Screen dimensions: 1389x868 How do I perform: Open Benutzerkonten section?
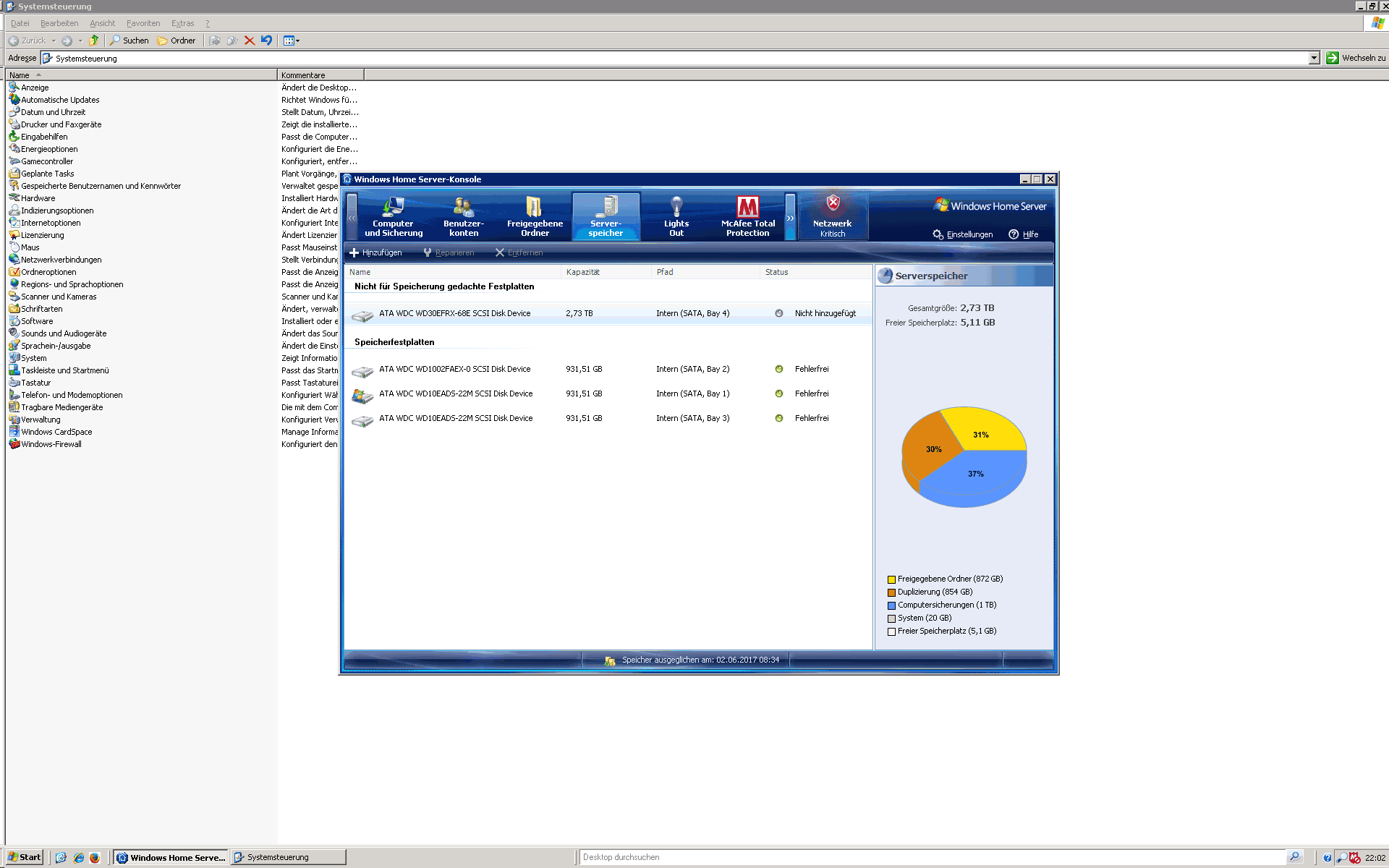click(x=463, y=216)
